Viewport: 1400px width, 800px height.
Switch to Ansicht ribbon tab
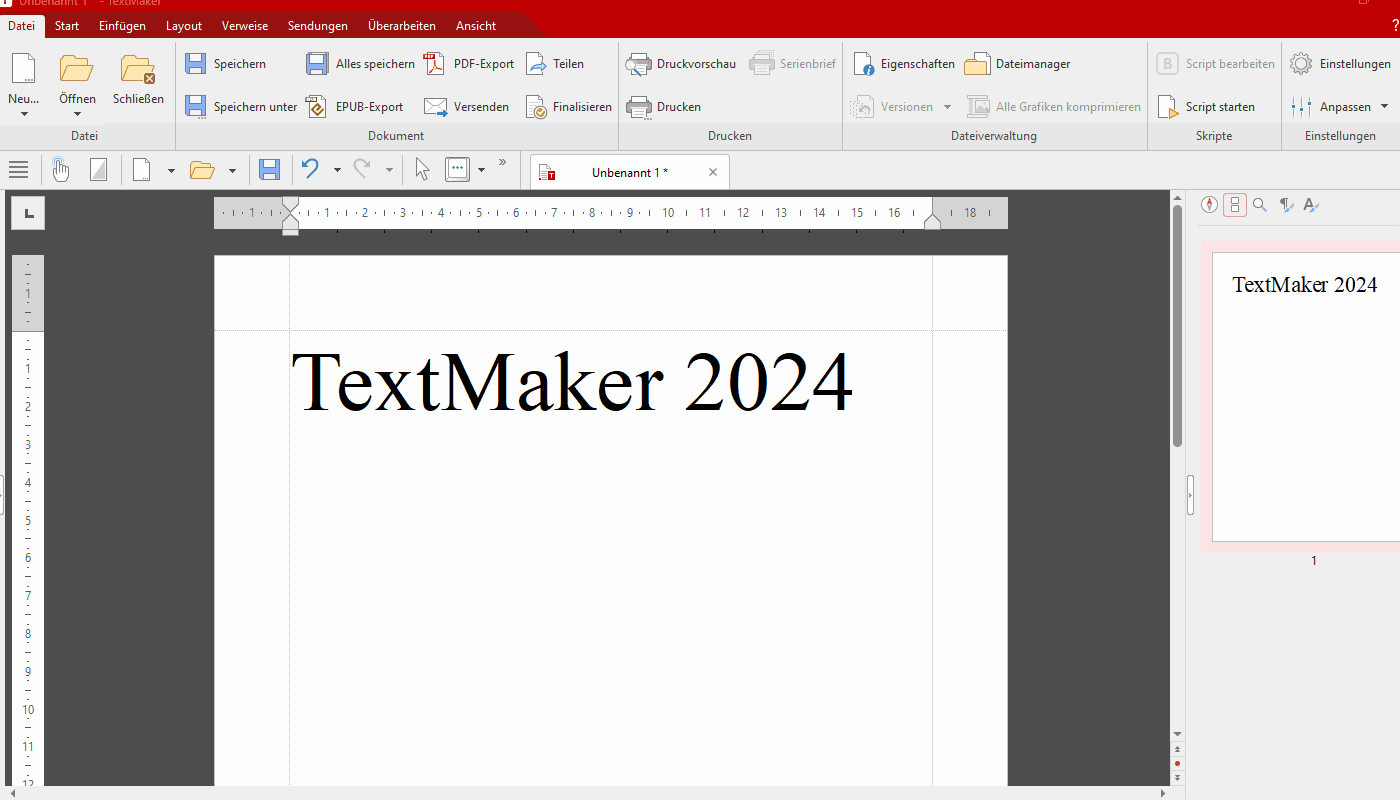coord(476,26)
